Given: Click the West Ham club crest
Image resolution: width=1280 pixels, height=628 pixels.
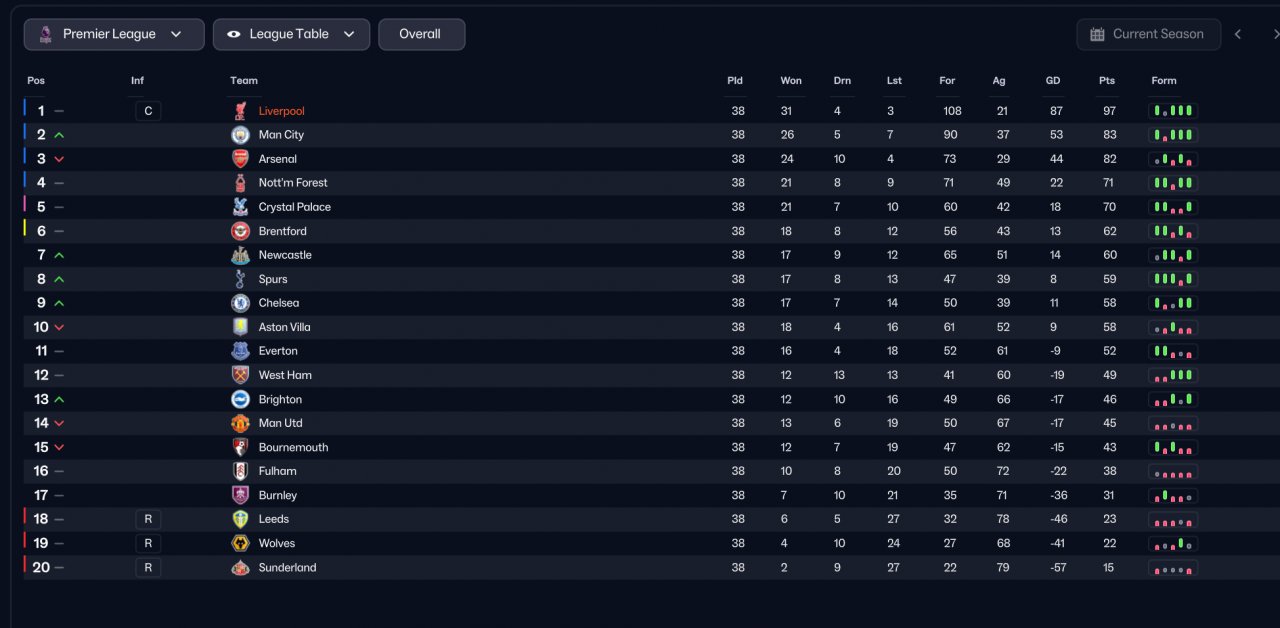Looking at the screenshot, I should click(x=240, y=375).
